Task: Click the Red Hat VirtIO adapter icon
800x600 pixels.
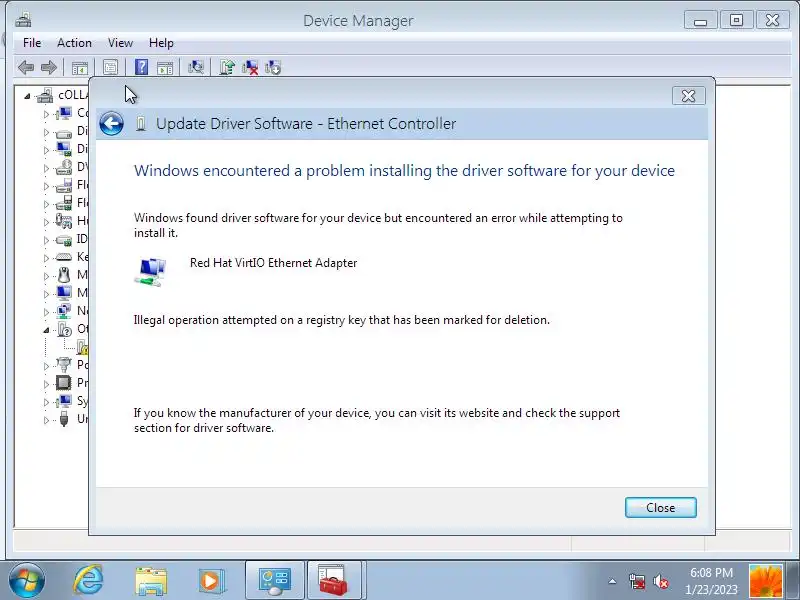Action: click(151, 271)
